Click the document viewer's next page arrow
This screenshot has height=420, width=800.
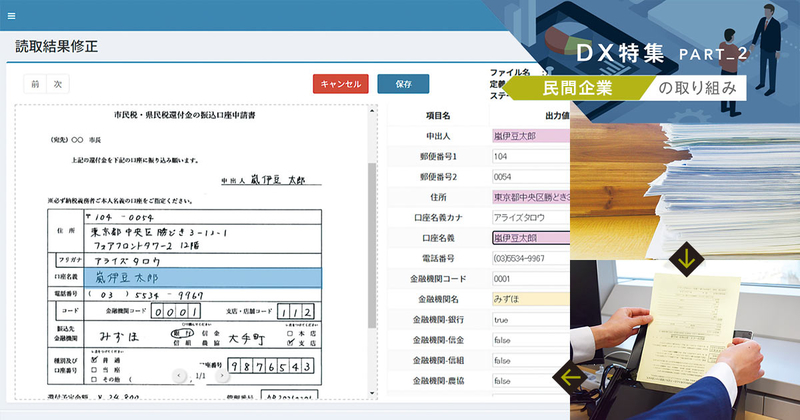click(222, 376)
